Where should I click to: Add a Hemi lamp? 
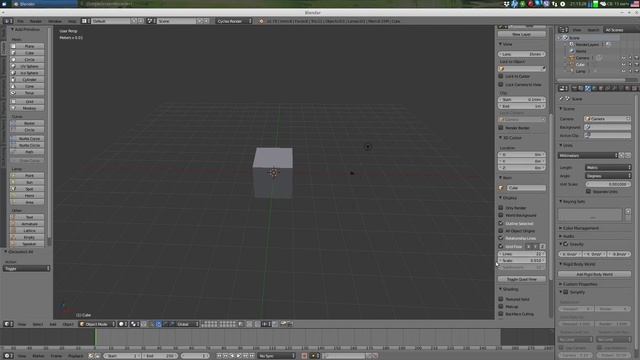[x=27, y=196]
